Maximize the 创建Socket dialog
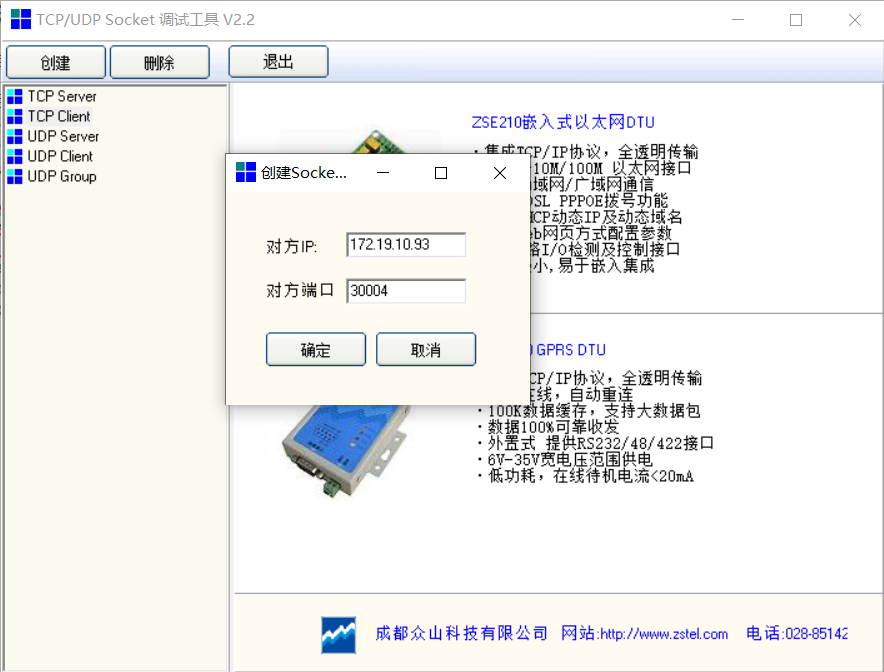Image resolution: width=884 pixels, height=672 pixels. point(441,173)
